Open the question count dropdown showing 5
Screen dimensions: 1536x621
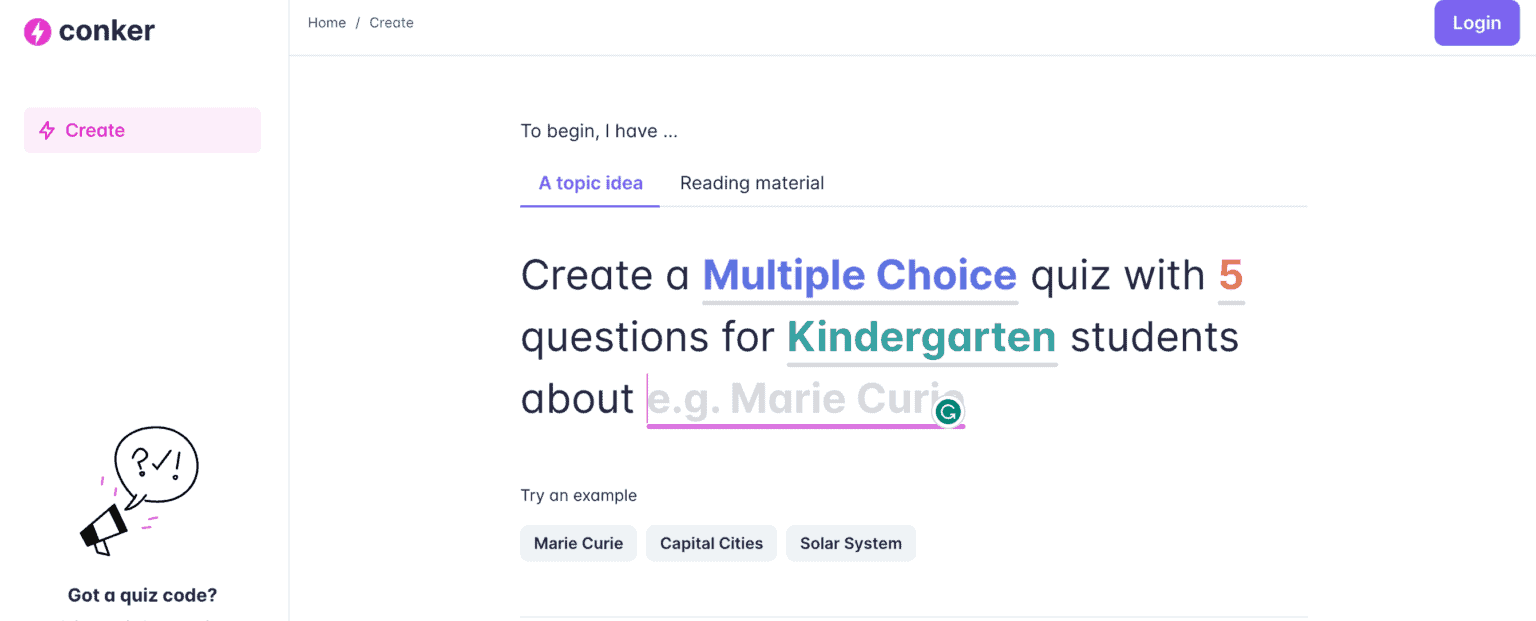(1231, 275)
